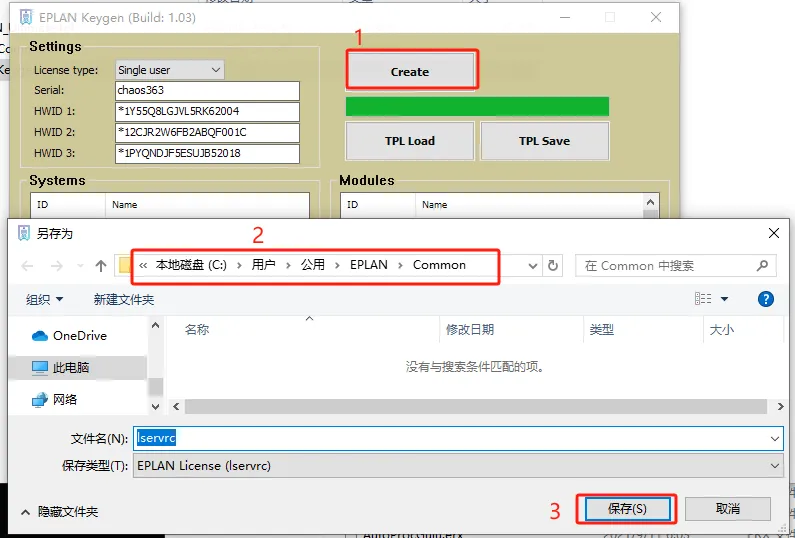Open the License type dropdown
Image resolution: width=795 pixels, height=538 pixels.
(x=169, y=70)
